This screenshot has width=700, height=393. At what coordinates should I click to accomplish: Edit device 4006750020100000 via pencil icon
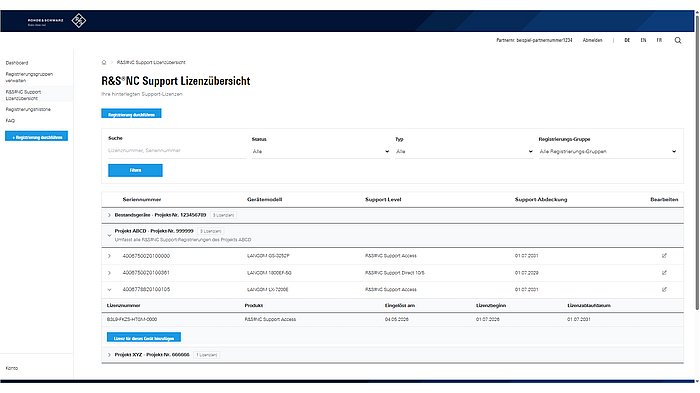coord(664,256)
